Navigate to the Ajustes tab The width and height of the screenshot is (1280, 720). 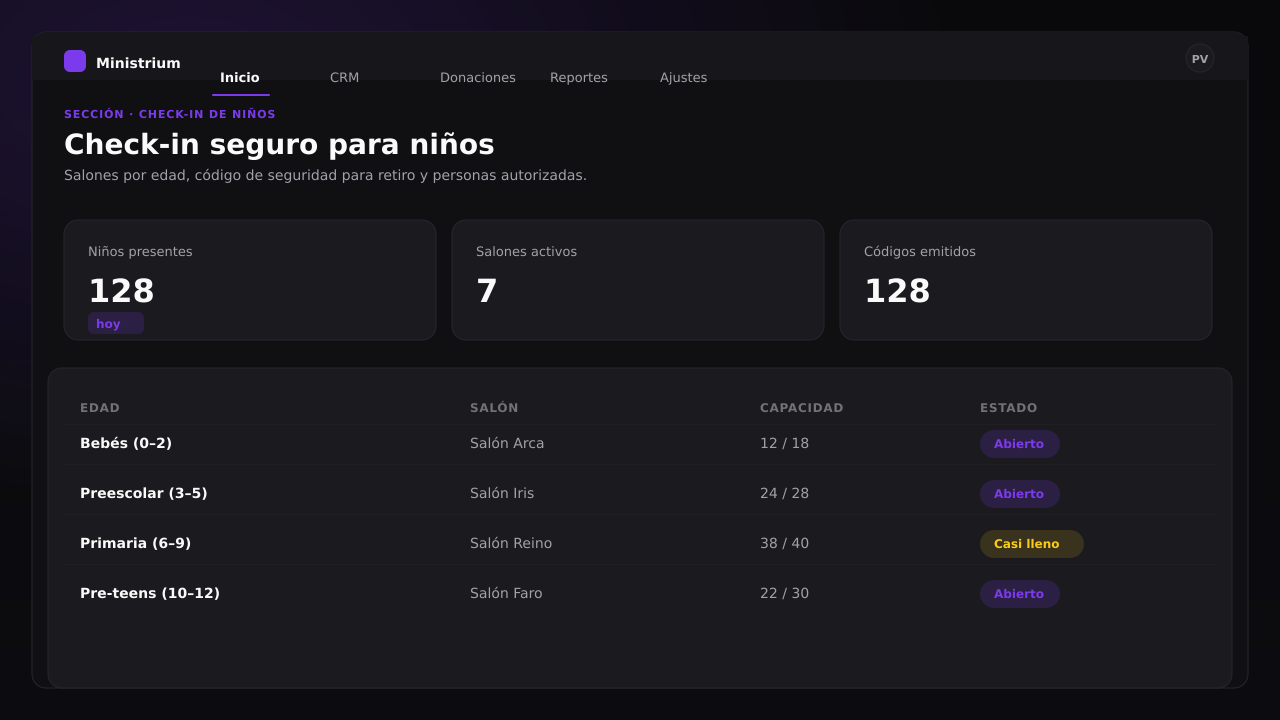click(683, 77)
